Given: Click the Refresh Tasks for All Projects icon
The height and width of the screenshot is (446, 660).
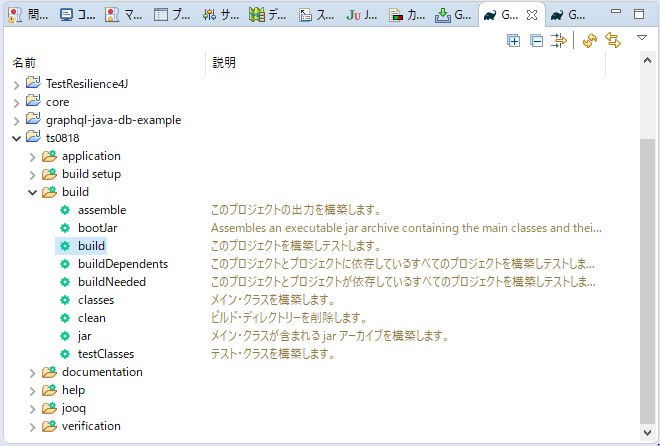Looking at the screenshot, I should pos(590,41).
